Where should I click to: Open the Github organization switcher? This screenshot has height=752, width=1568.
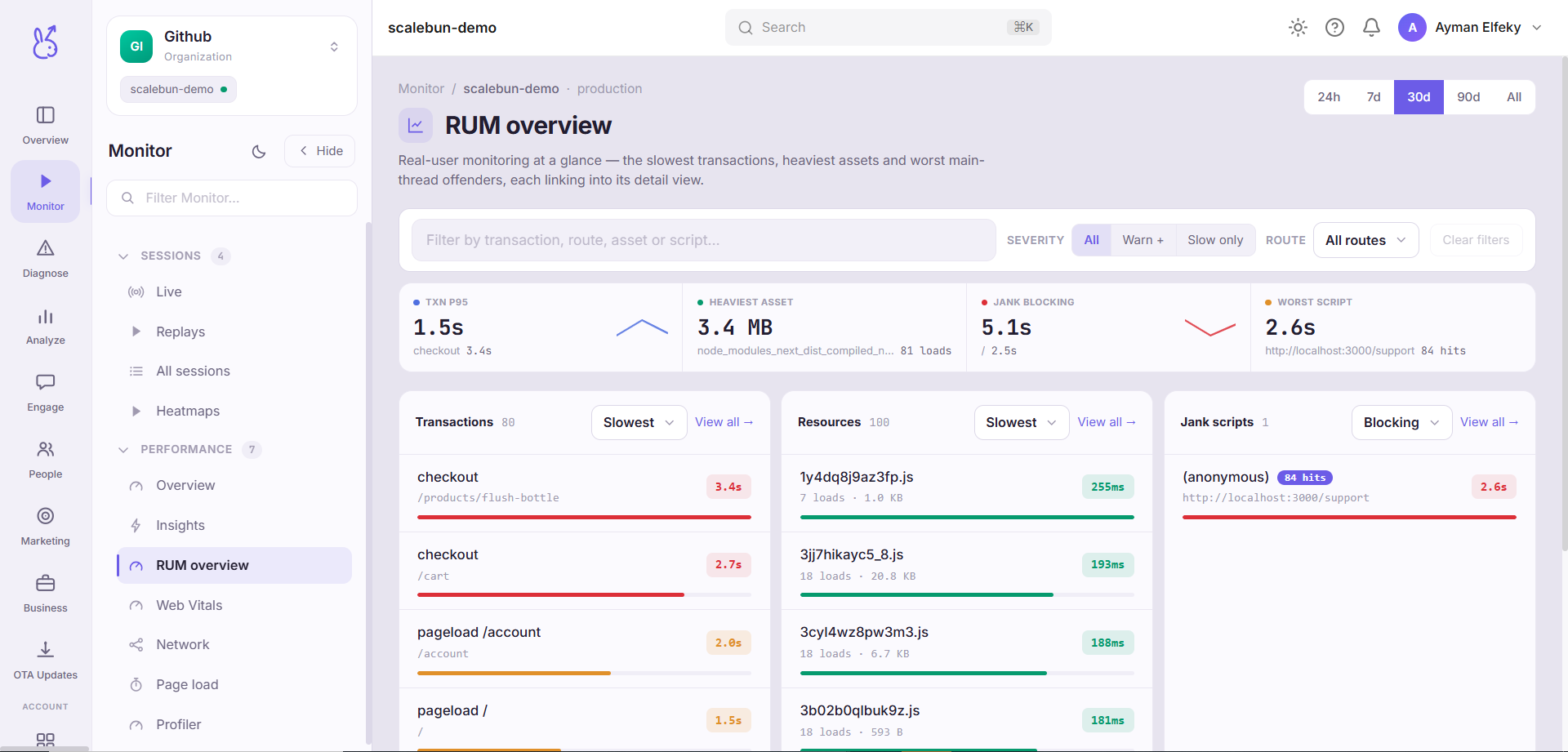click(232, 47)
